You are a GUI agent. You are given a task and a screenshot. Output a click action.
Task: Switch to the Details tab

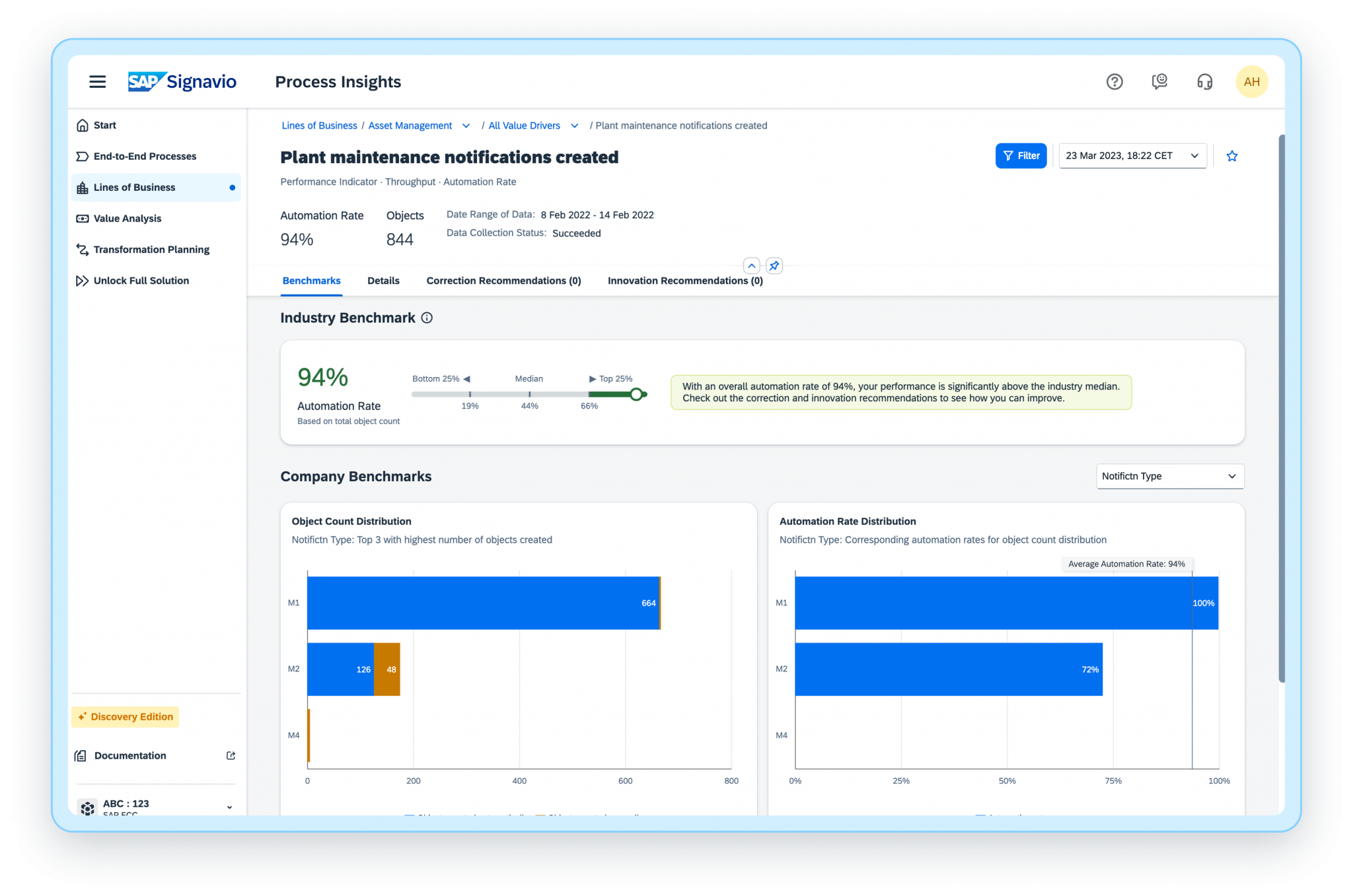(383, 281)
